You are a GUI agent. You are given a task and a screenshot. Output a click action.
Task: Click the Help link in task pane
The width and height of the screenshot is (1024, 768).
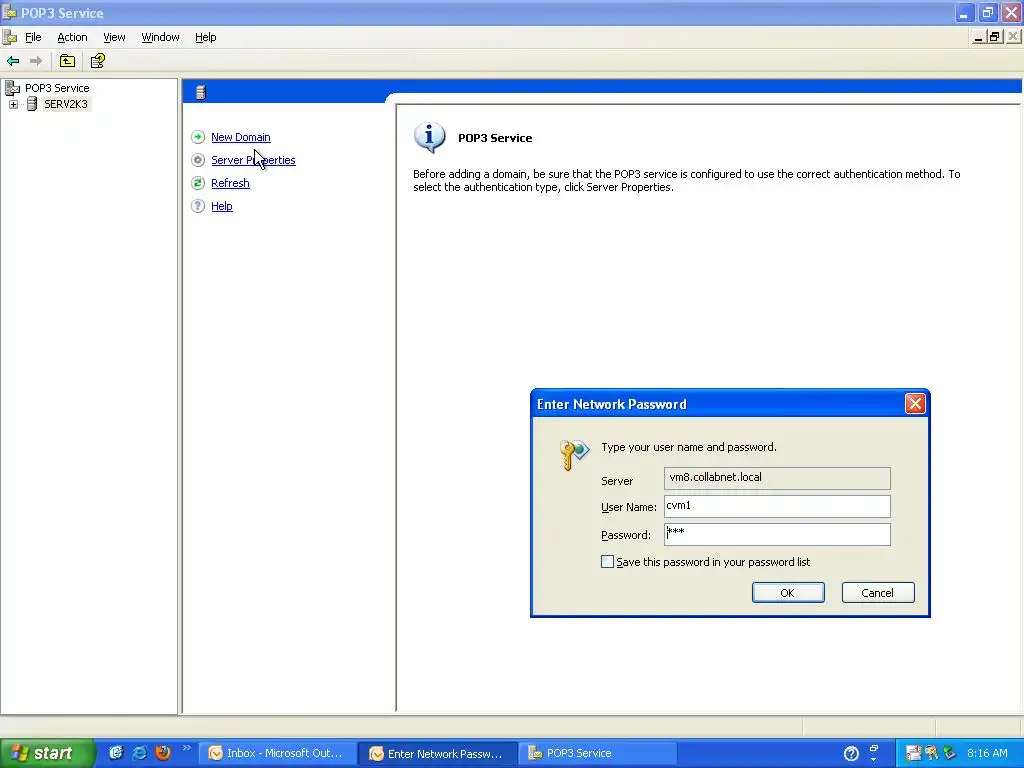(x=221, y=206)
